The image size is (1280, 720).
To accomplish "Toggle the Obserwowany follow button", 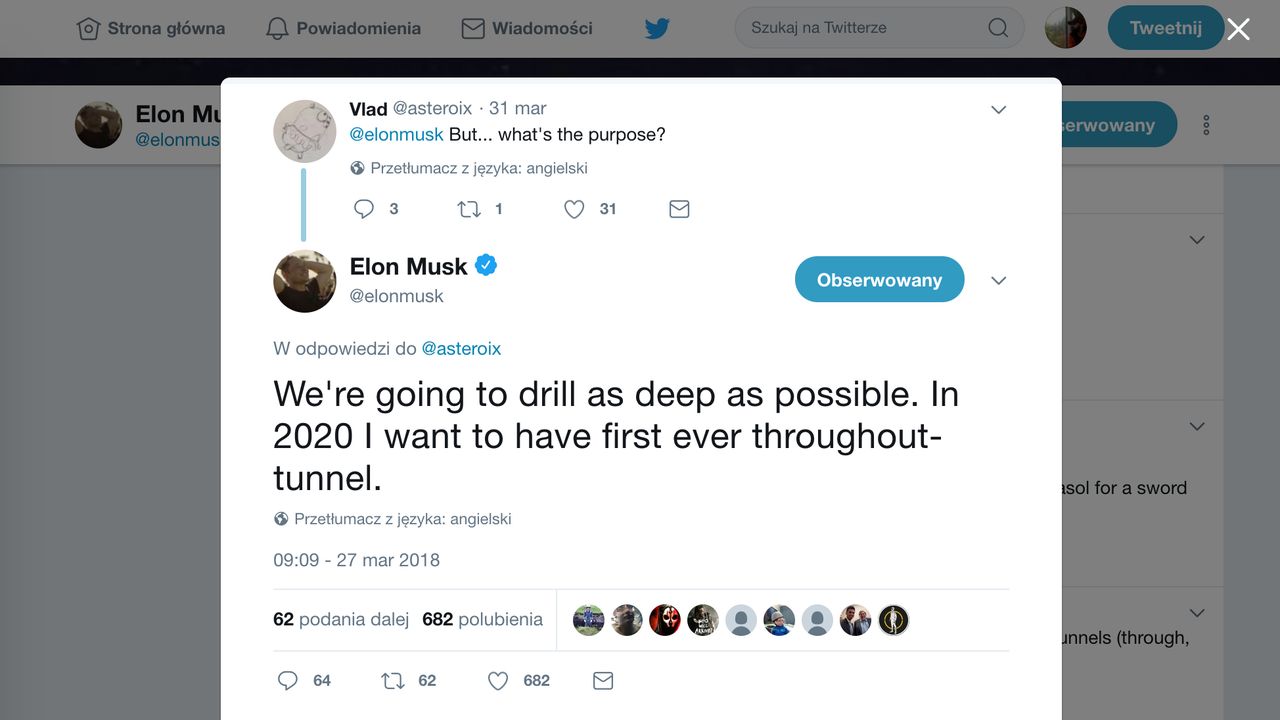I will (x=879, y=280).
